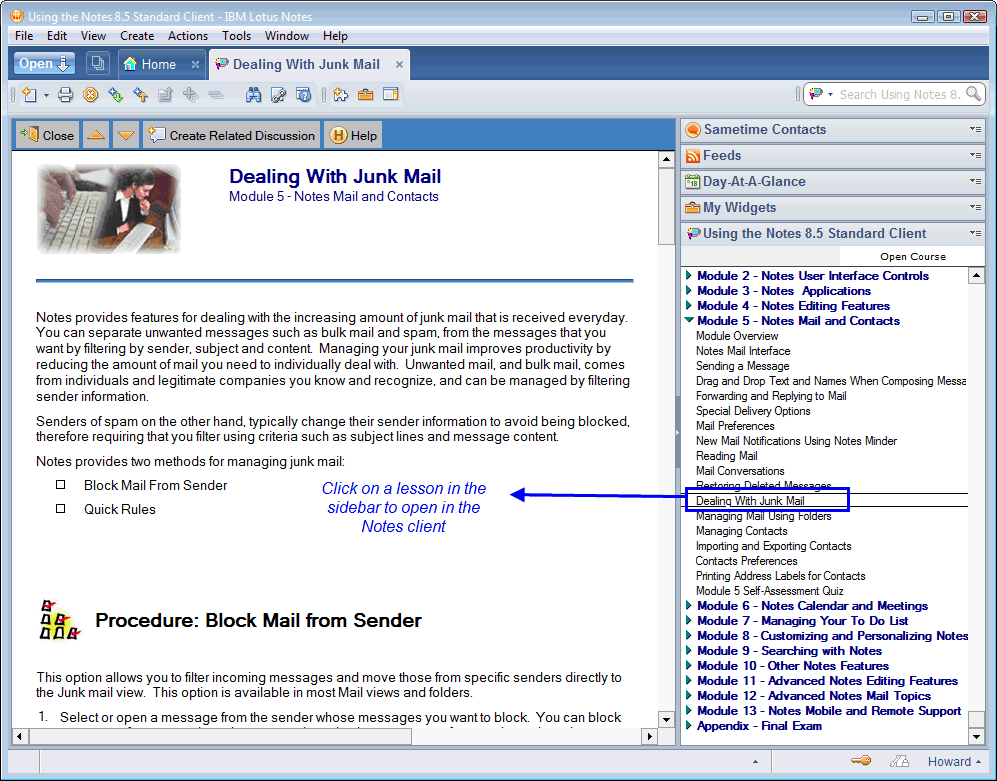Click the Configure component panel icon
Viewport: 997px width, 781px height.
(390, 95)
